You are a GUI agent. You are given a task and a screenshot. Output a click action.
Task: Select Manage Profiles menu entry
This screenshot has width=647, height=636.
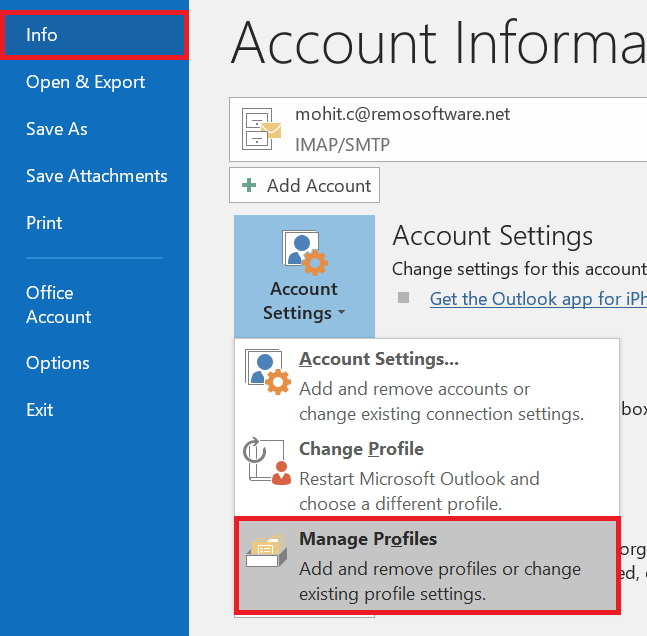pyautogui.click(x=427, y=565)
